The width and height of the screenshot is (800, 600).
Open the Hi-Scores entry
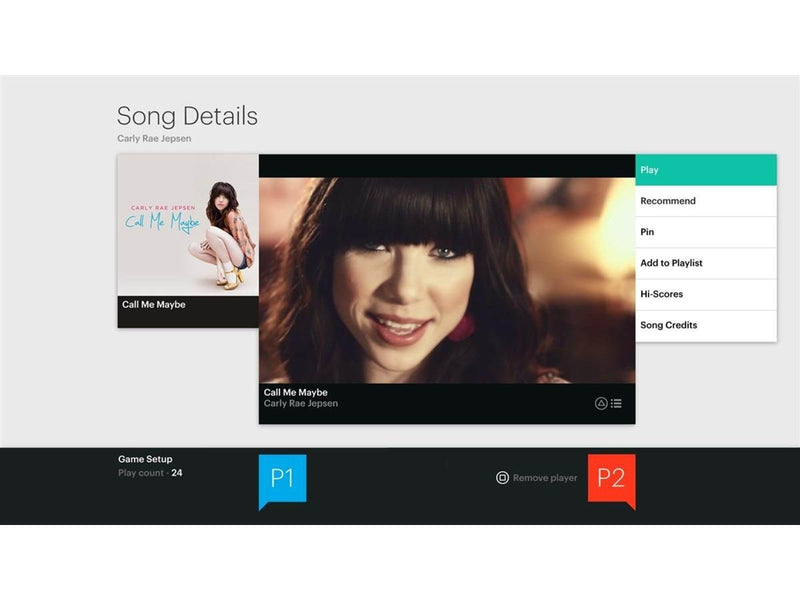[x=706, y=294]
